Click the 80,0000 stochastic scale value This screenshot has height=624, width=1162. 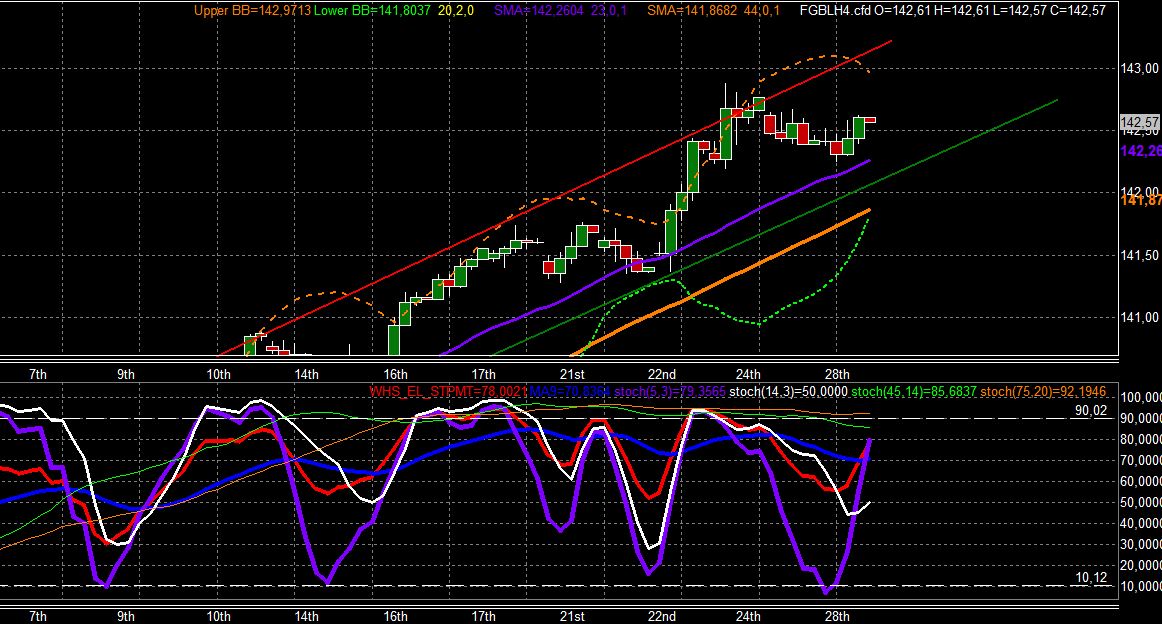(1141, 439)
